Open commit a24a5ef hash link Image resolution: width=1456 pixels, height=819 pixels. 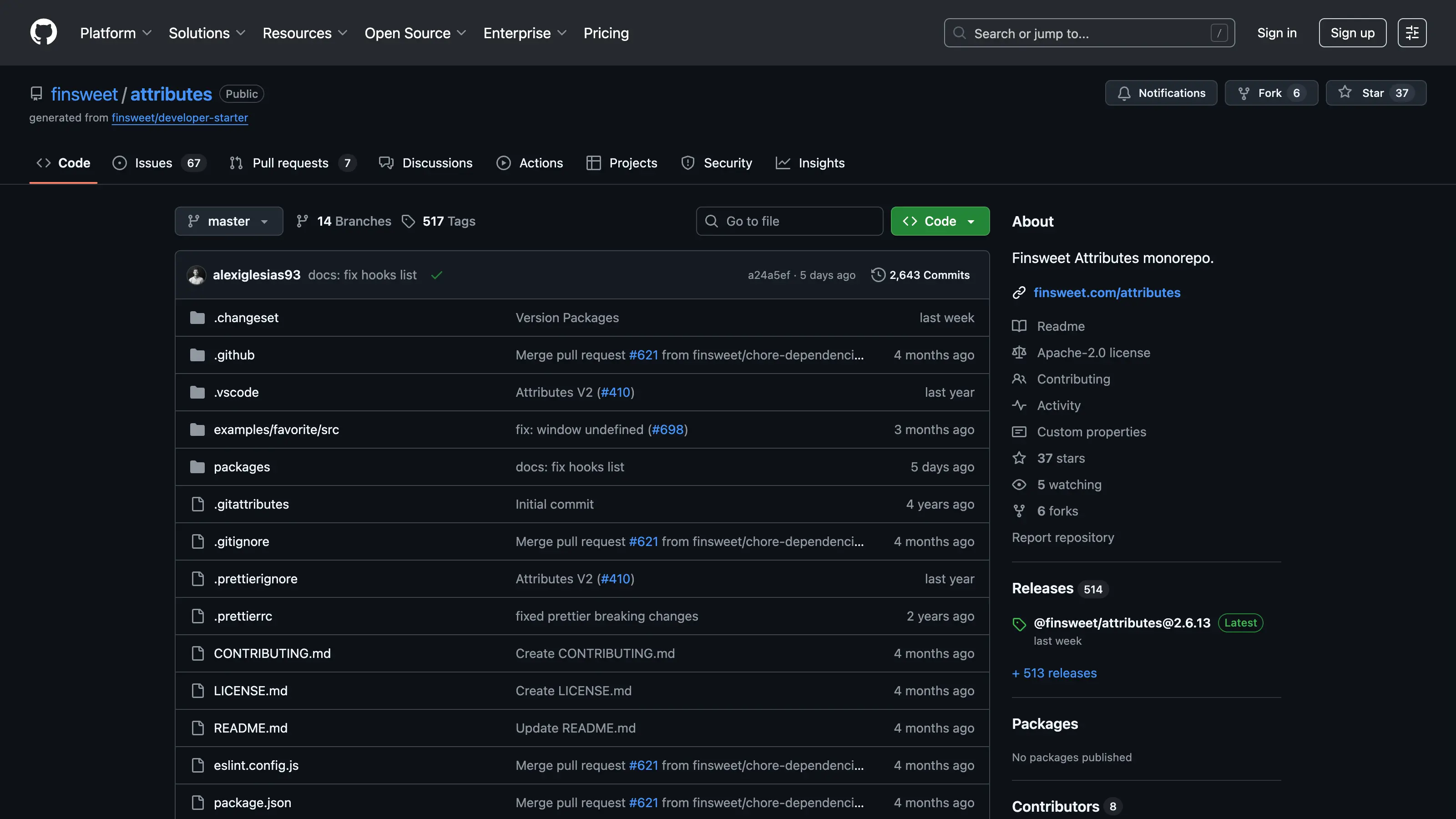(768, 275)
